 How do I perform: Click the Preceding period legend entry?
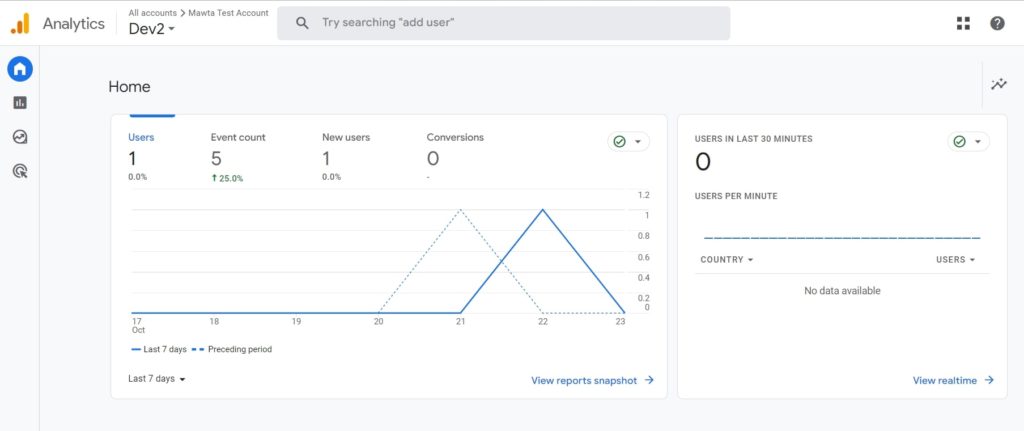point(232,349)
